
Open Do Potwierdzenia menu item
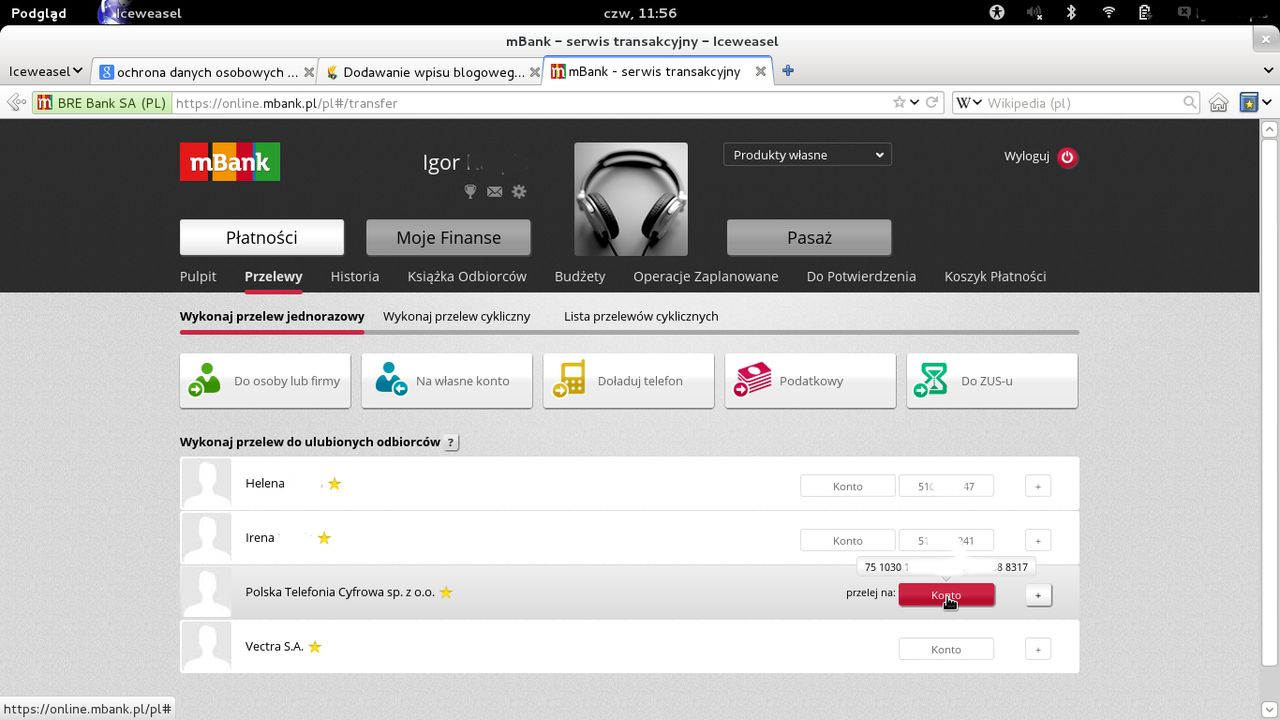[x=861, y=276]
